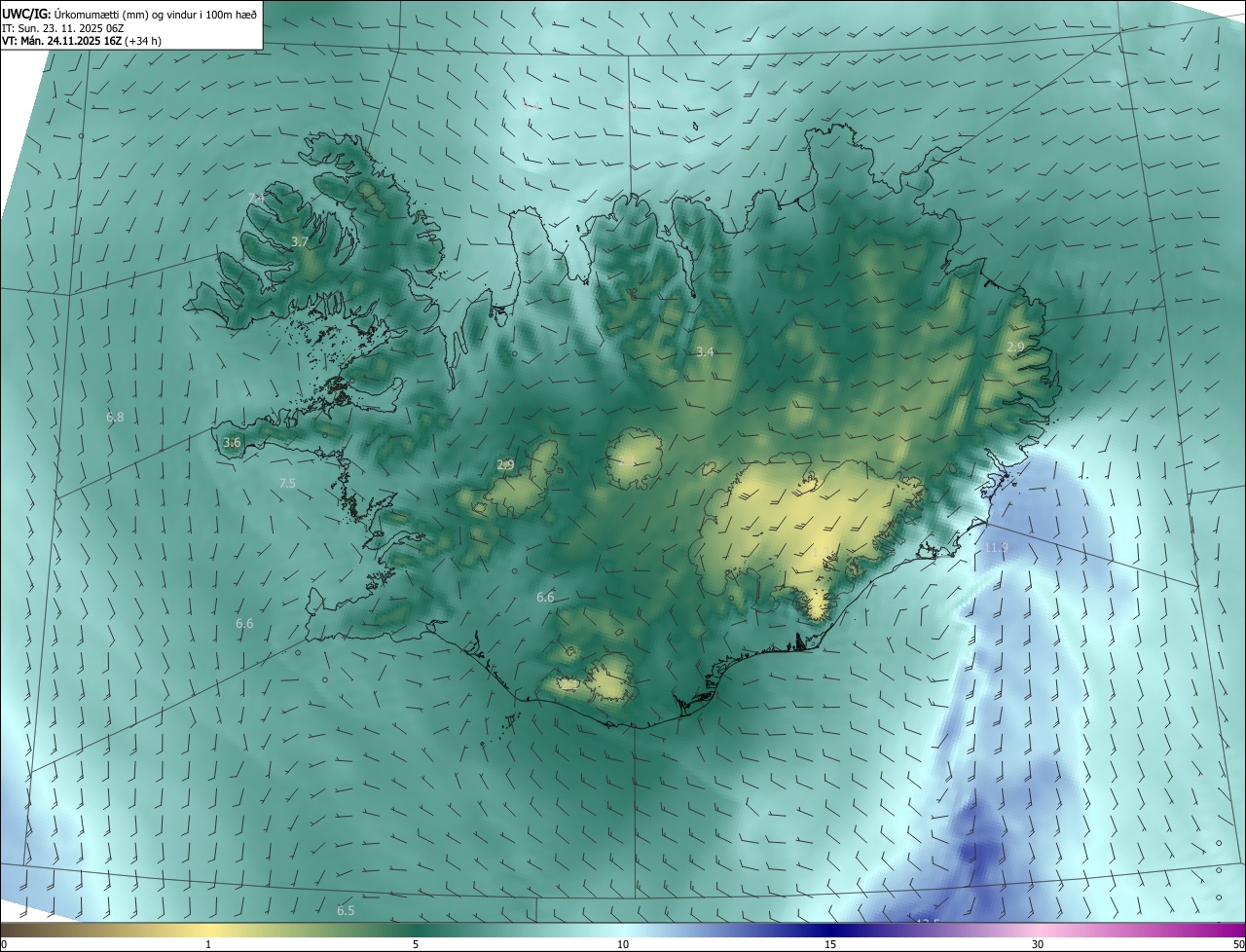Select the '5' tick on the color scale
Screen dimensions: 1246x952
[416, 944]
